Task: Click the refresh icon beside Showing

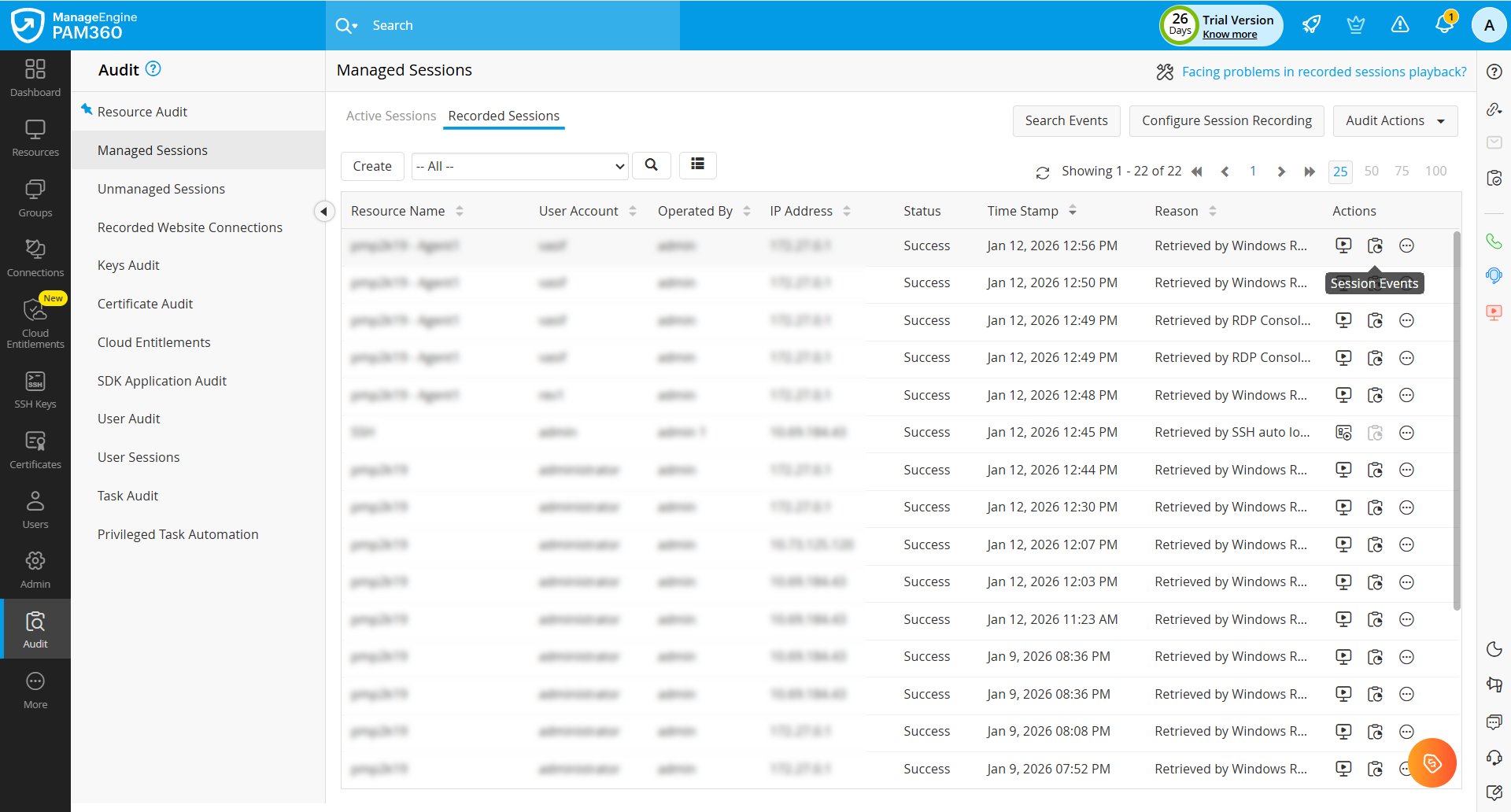Action: (x=1043, y=172)
